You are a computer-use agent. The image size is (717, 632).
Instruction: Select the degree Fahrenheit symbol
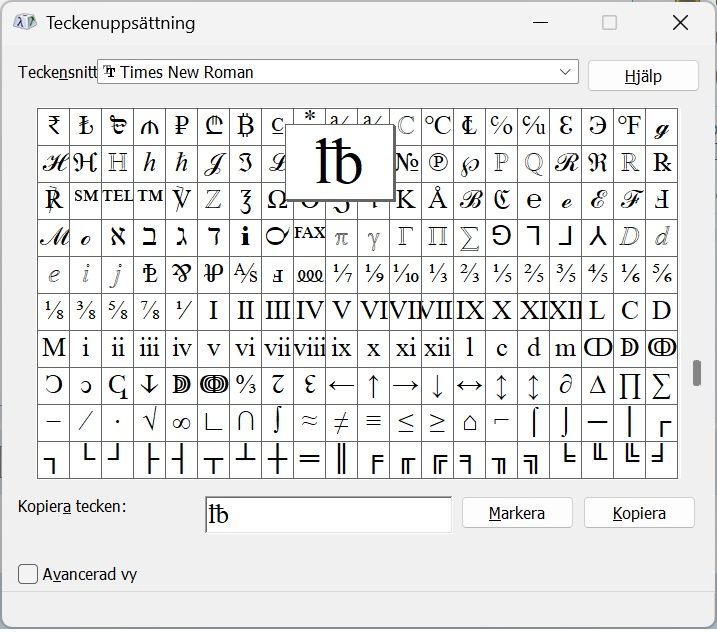click(629, 126)
